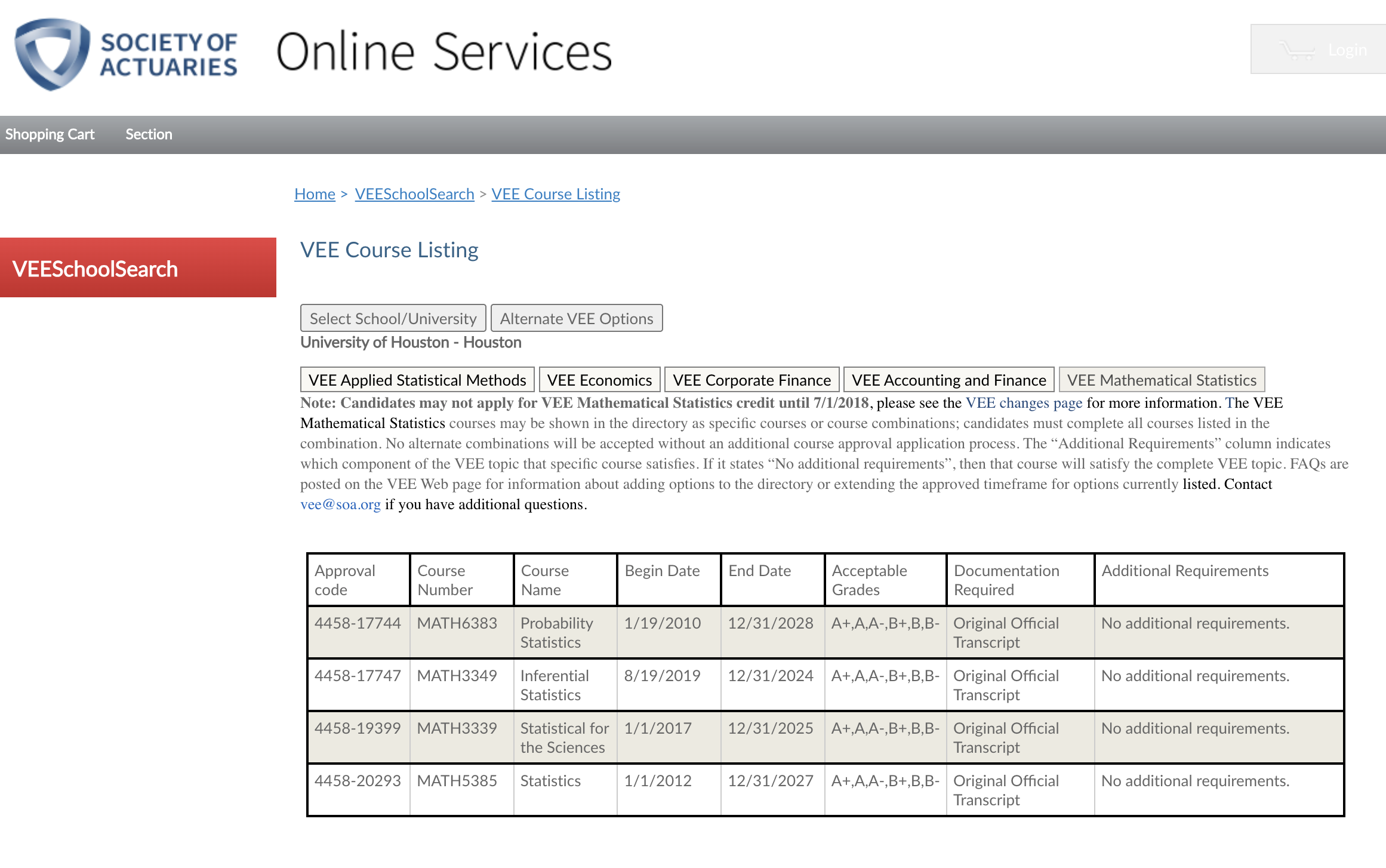Open the Section menu item

149,134
